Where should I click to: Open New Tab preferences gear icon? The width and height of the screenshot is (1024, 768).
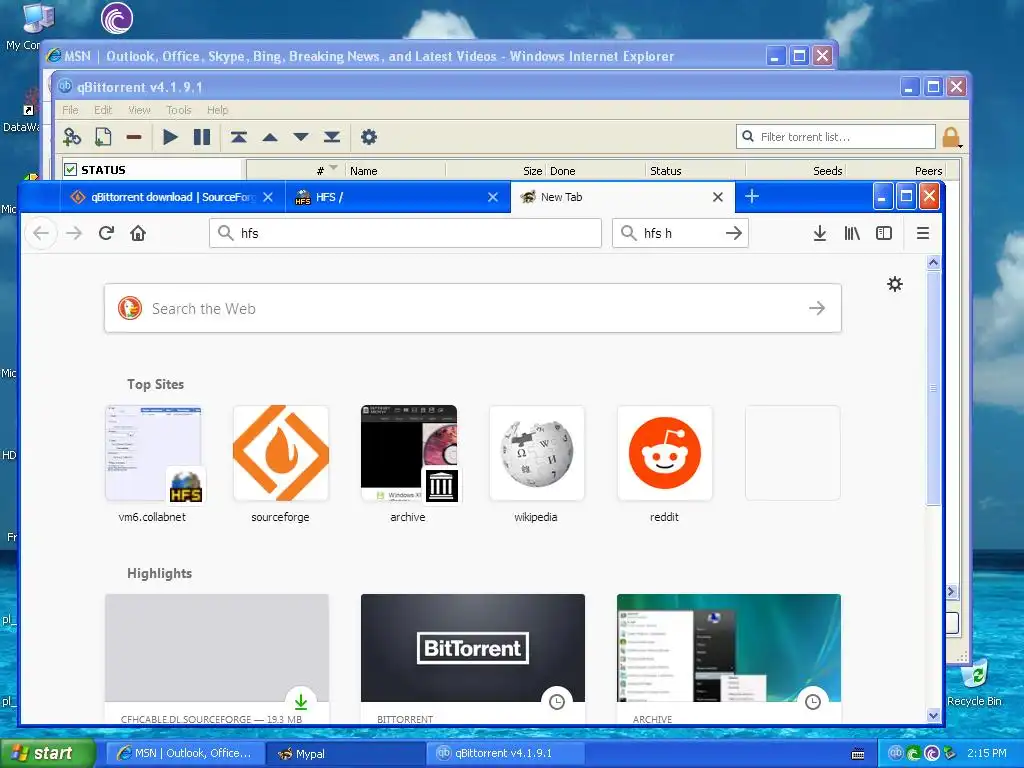coord(895,283)
